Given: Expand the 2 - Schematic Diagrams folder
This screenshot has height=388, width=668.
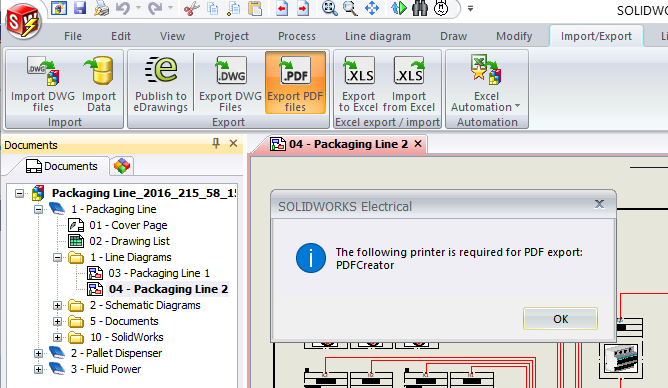Looking at the screenshot, I should (57, 305).
